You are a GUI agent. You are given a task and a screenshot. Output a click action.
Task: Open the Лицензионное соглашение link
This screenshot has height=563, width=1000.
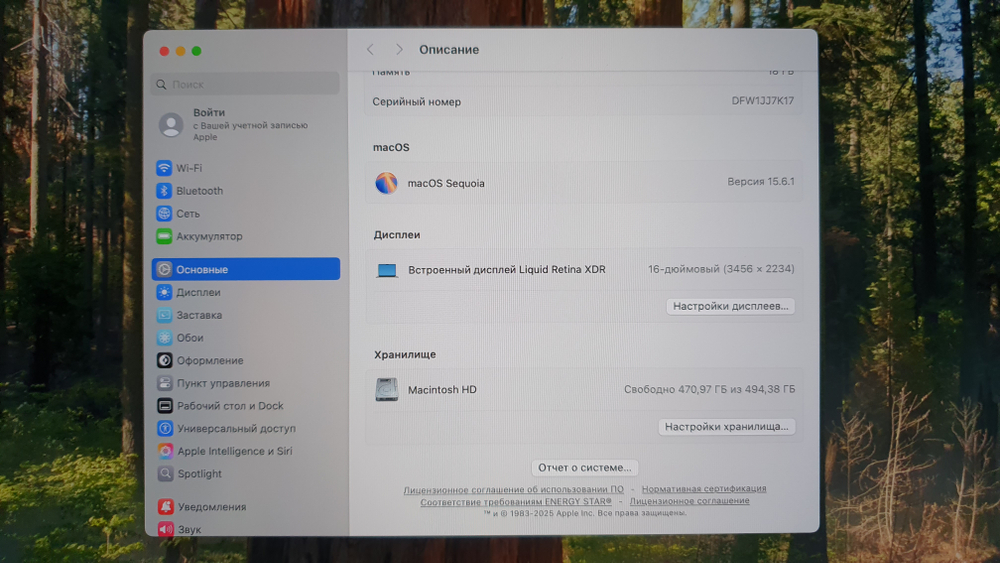click(689, 501)
